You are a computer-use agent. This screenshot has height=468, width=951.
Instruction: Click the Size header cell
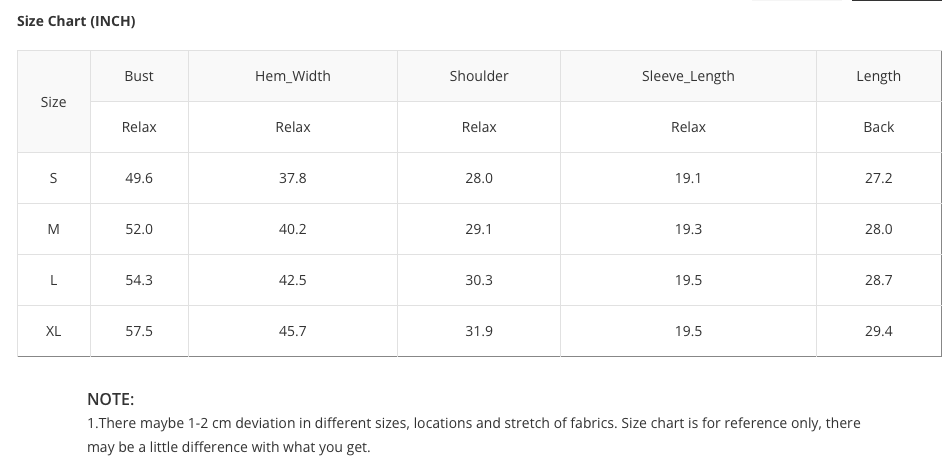[x=53, y=102]
